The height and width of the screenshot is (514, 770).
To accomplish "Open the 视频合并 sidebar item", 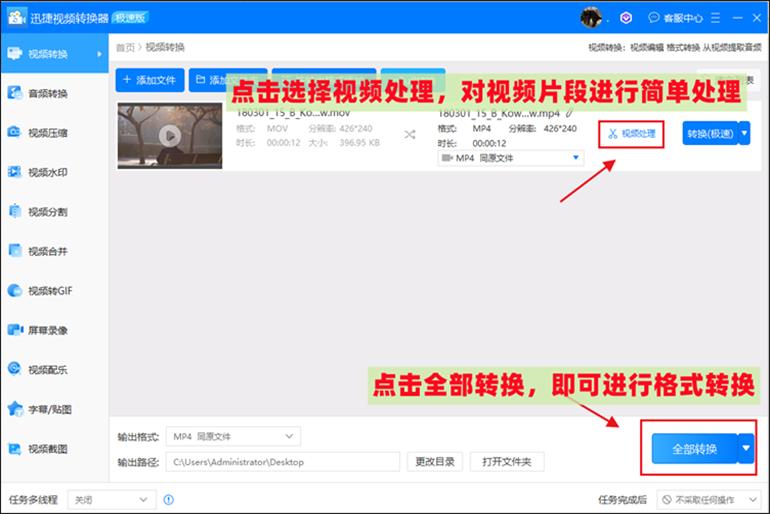I will coord(54,251).
